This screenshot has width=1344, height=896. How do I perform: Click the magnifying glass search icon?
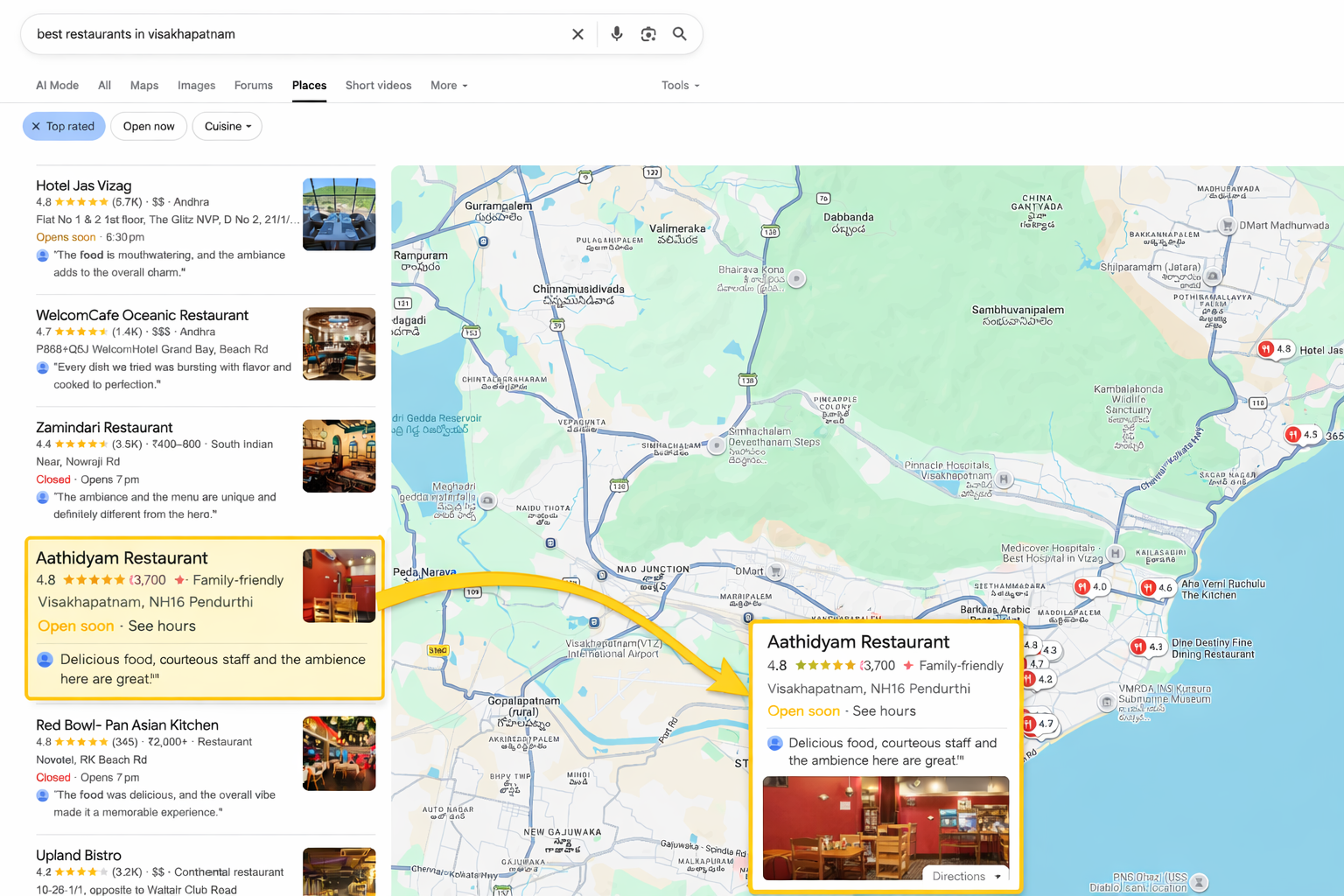(680, 34)
